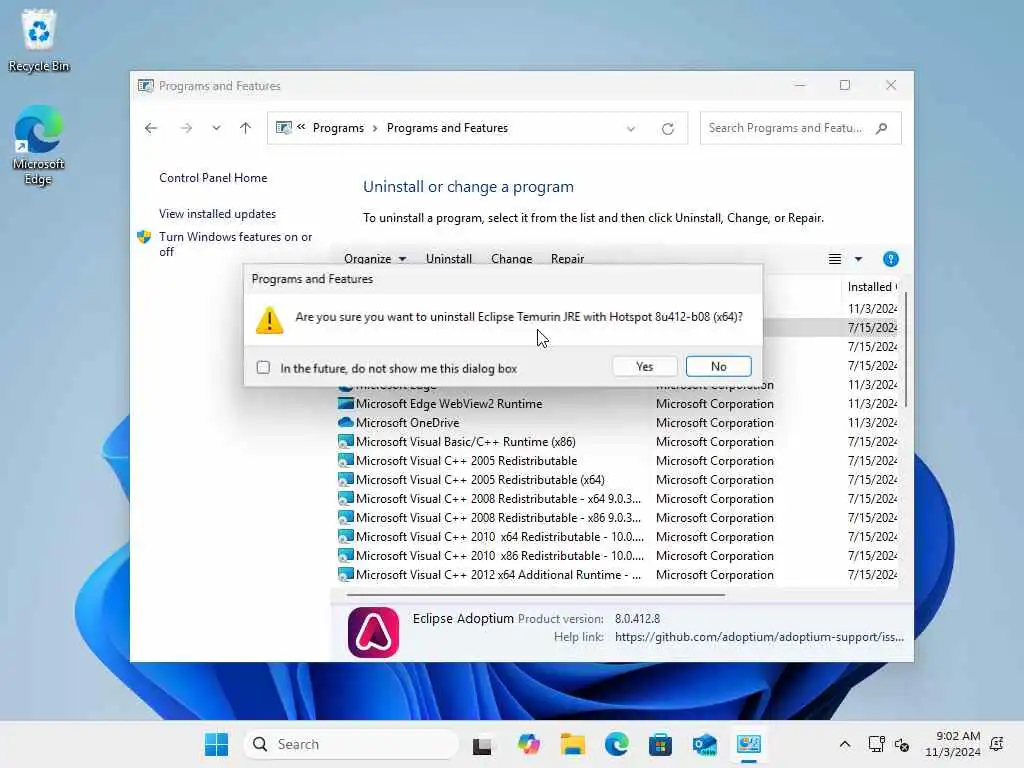
Task: Go forward with the navigation arrow
Action: (186, 128)
